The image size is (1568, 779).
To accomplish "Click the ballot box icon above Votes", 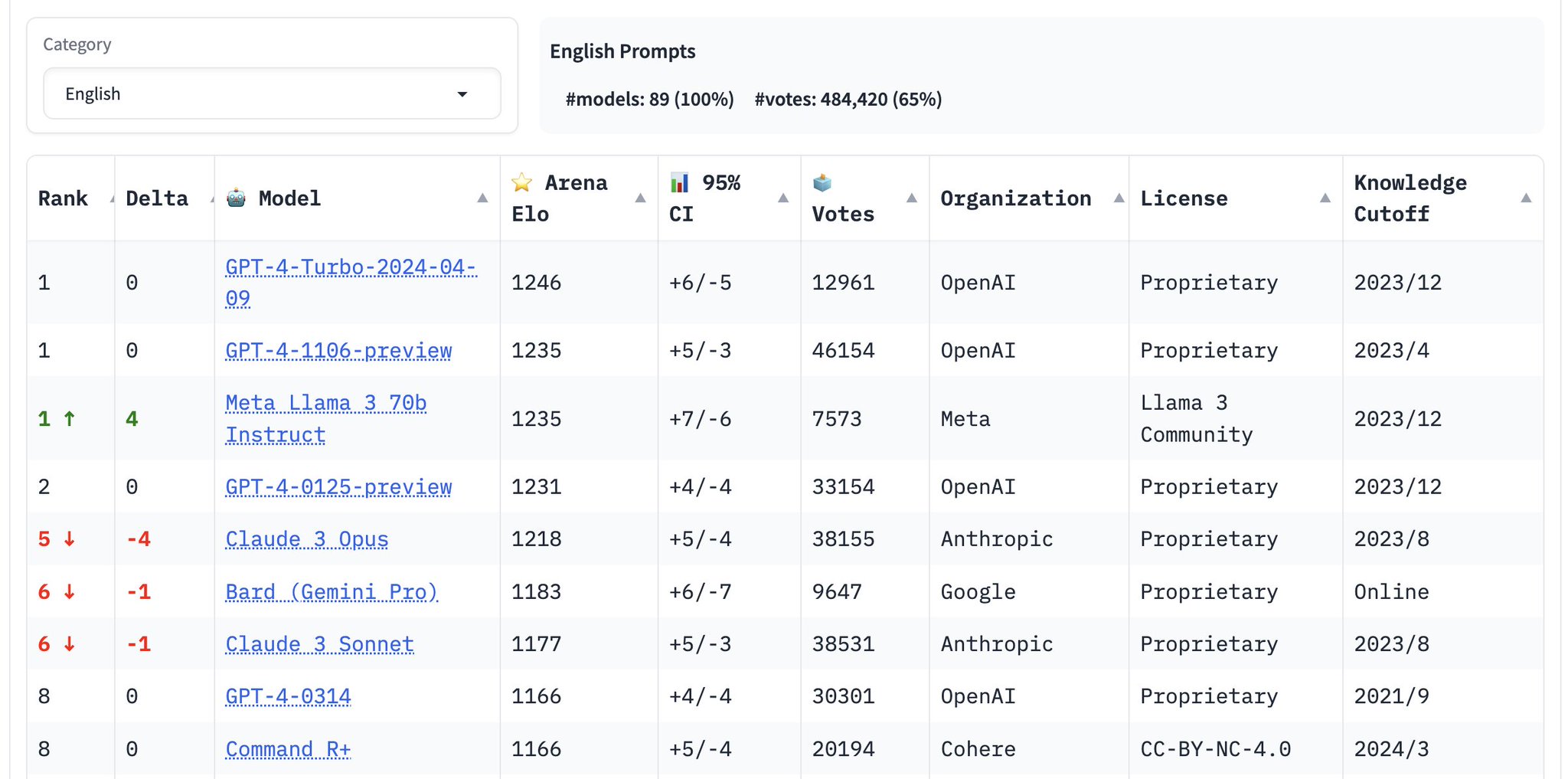I will [x=822, y=182].
